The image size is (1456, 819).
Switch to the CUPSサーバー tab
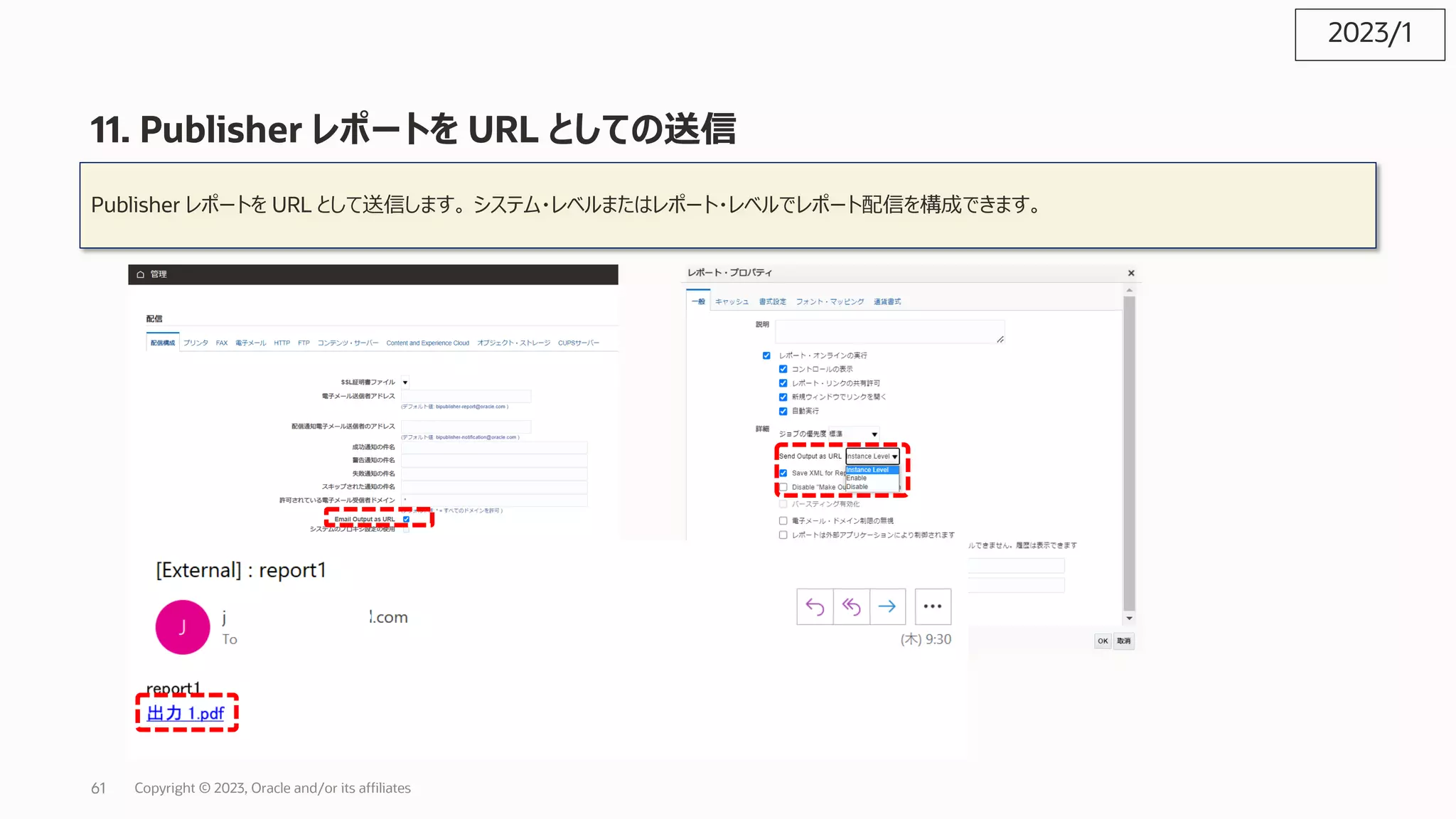(578, 343)
